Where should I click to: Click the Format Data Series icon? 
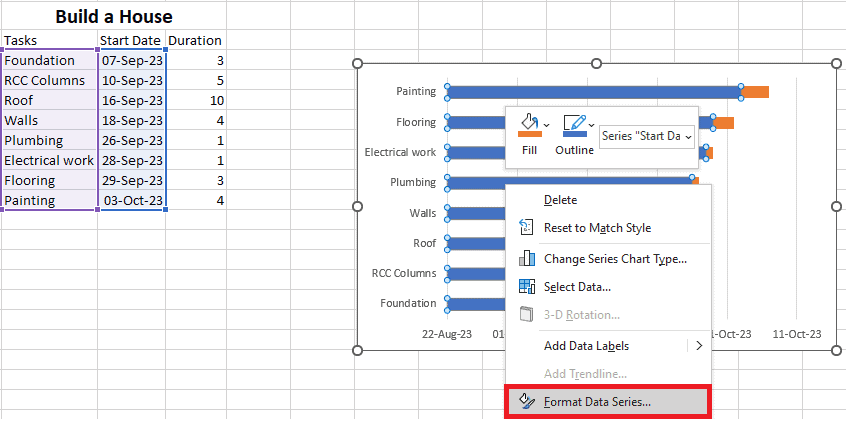coord(527,402)
